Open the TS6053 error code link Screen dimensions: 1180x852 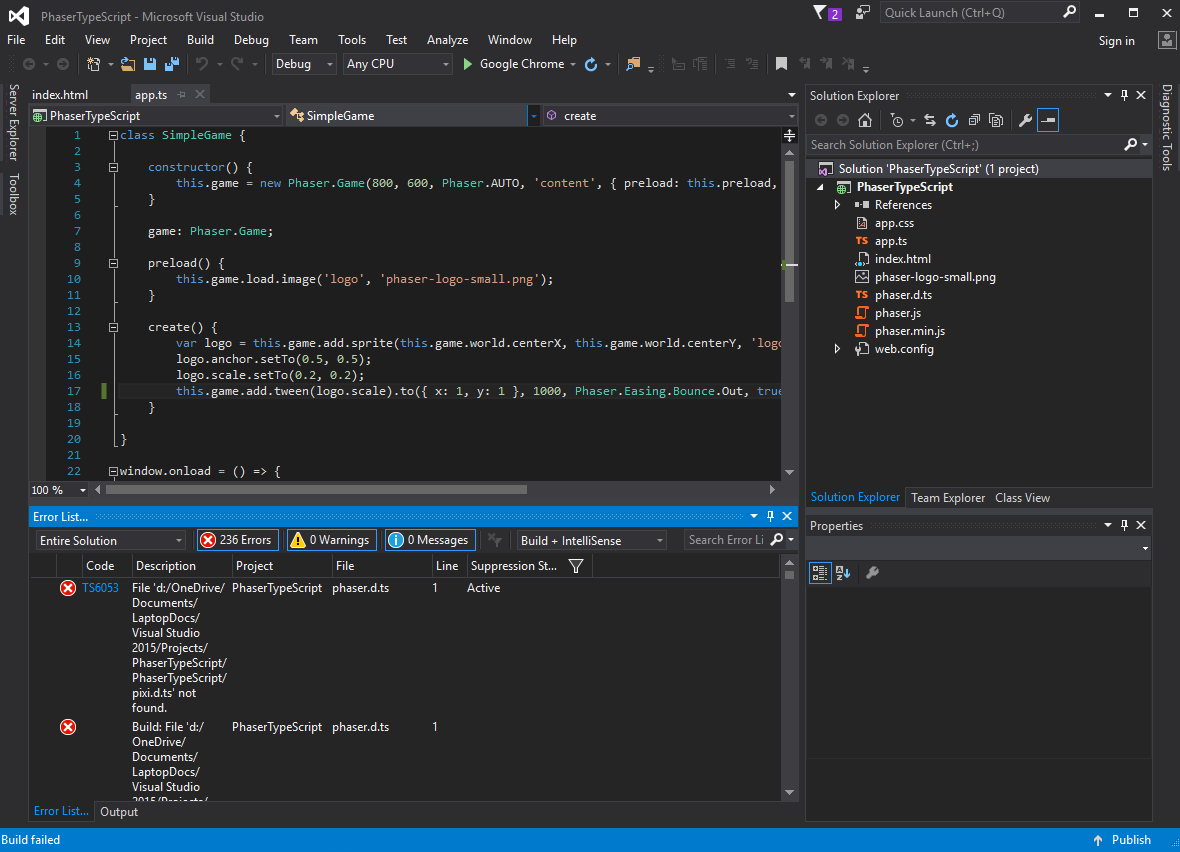[100, 588]
